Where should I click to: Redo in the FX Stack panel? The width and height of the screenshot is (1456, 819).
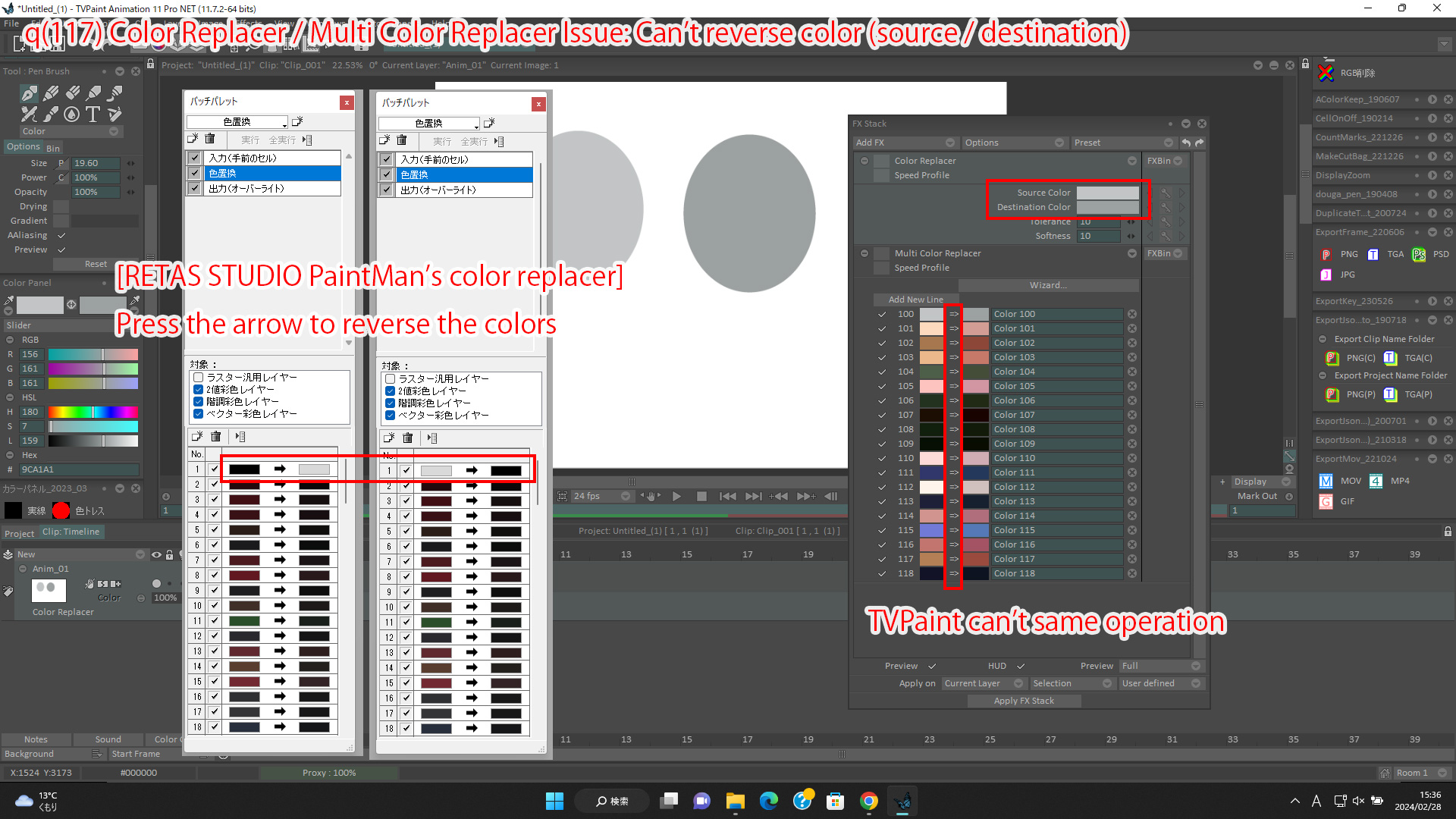1199,143
